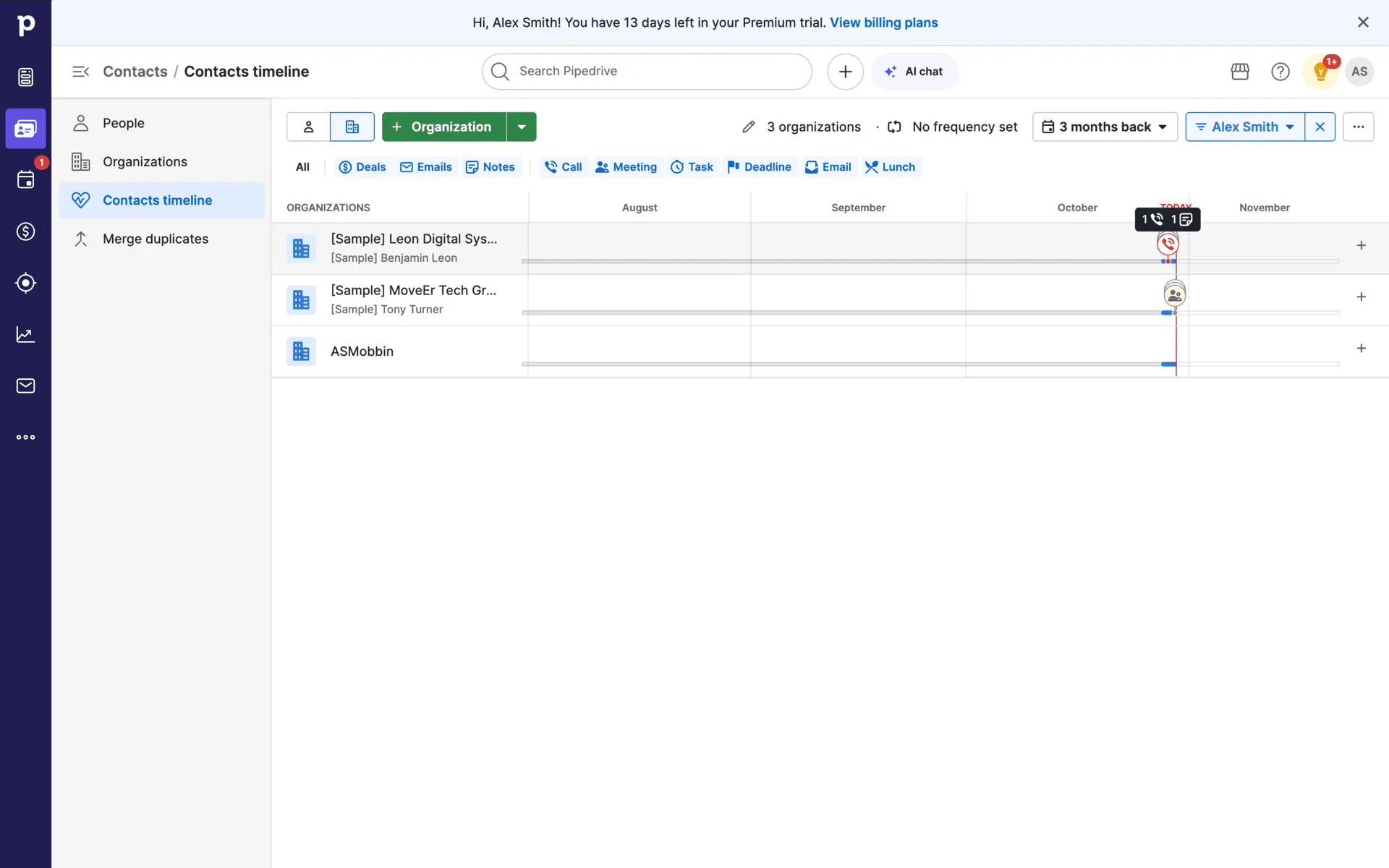Image resolution: width=1389 pixels, height=868 pixels.
Task: Open the Insights chart icon in sidebar
Action: pos(25,334)
